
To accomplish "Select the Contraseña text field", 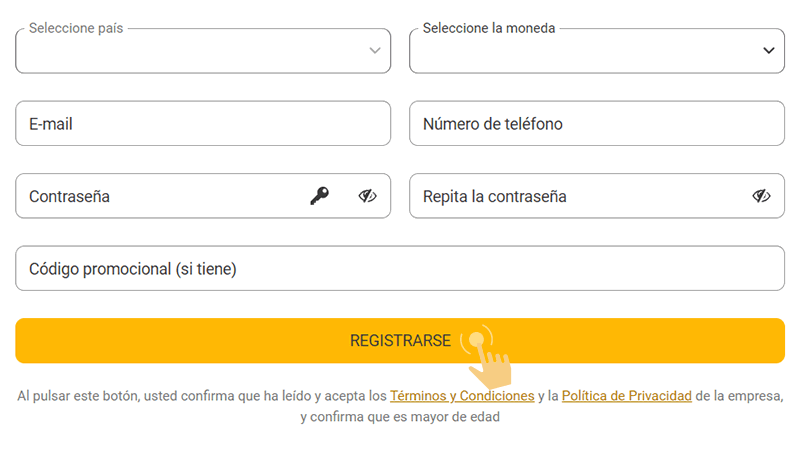I will [160, 196].
